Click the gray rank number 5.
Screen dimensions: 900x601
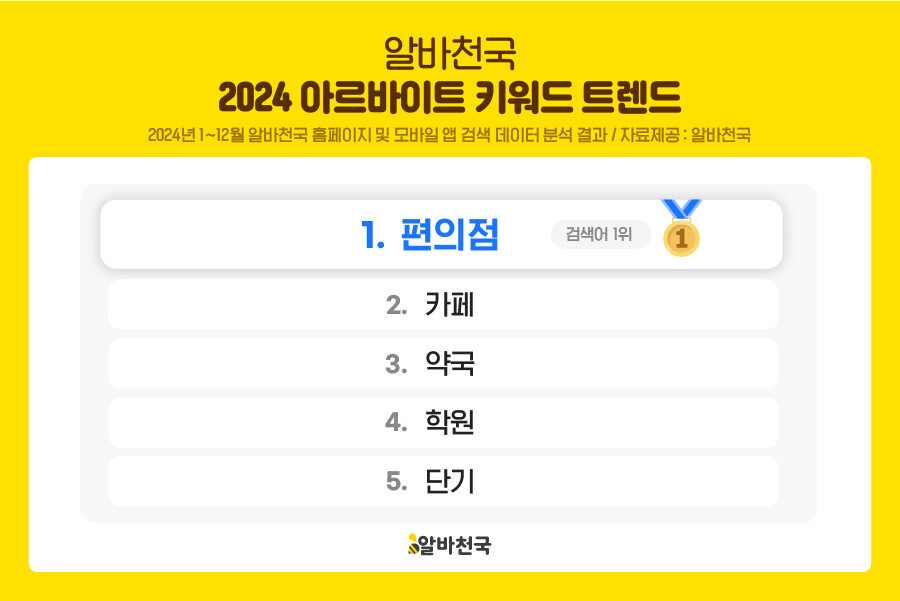pyautogui.click(x=396, y=482)
